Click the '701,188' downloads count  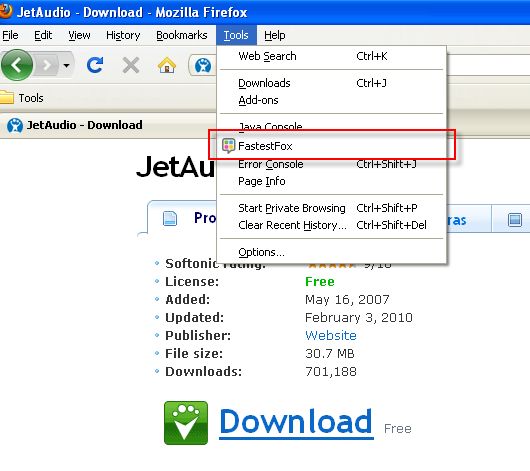331,372
